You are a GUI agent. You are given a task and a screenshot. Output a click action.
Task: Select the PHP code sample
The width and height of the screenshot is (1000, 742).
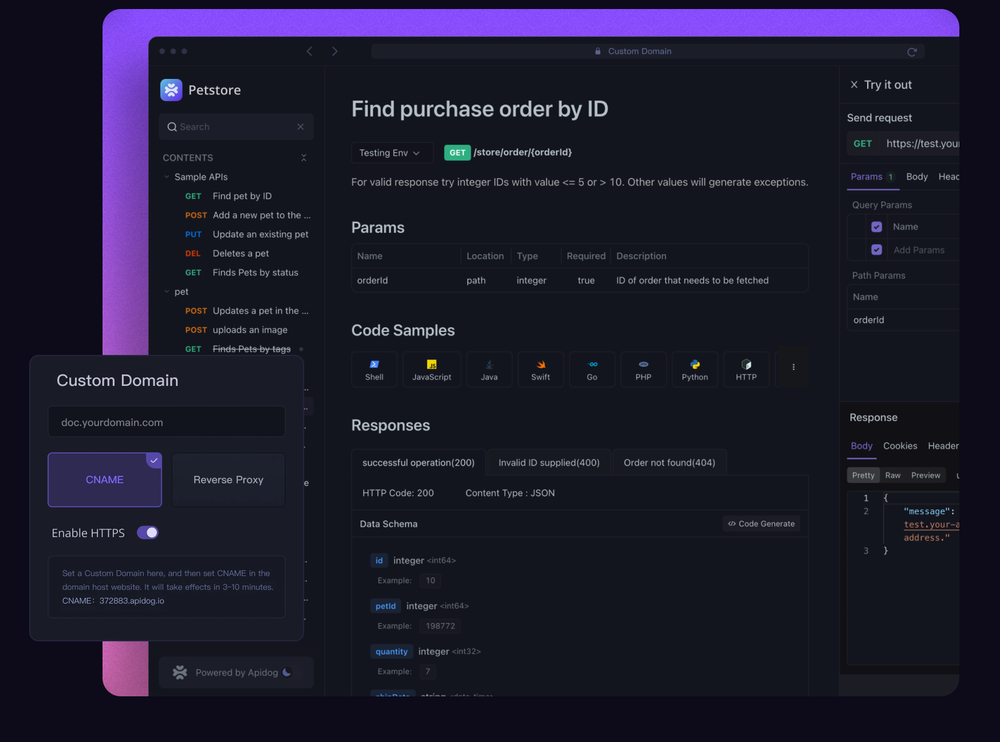point(643,369)
